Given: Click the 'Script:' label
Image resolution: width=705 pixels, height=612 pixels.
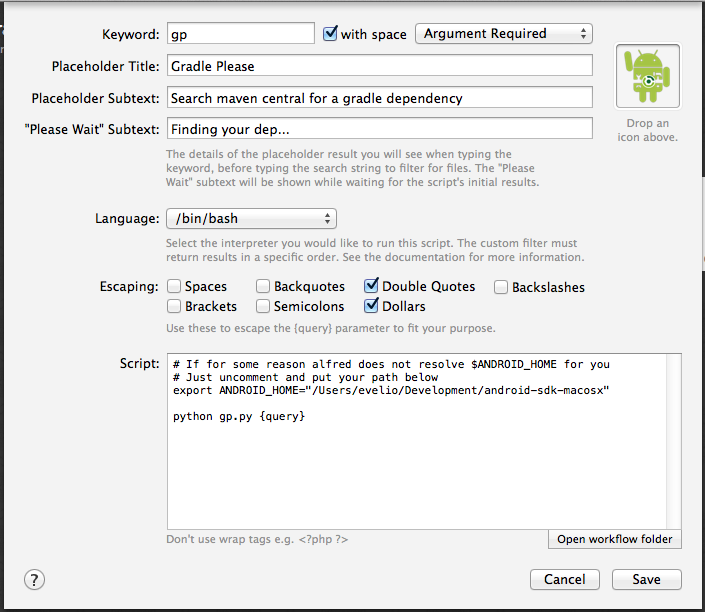Looking at the screenshot, I should point(139,363).
